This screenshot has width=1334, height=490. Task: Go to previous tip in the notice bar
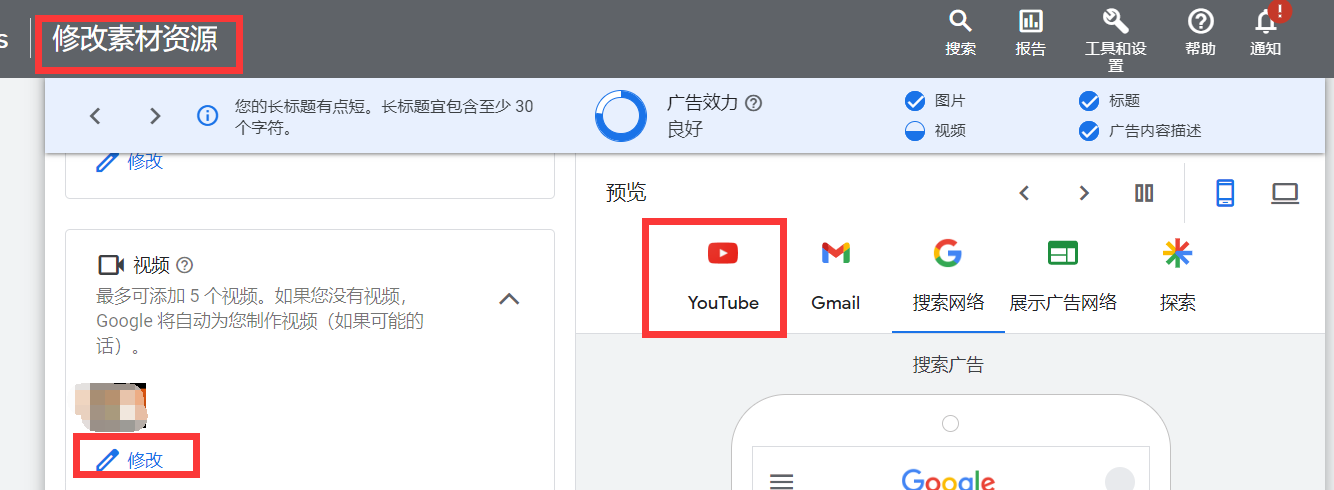pos(95,116)
